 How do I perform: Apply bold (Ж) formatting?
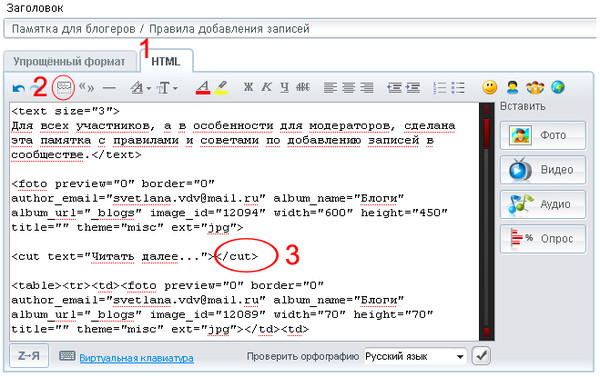(248, 88)
